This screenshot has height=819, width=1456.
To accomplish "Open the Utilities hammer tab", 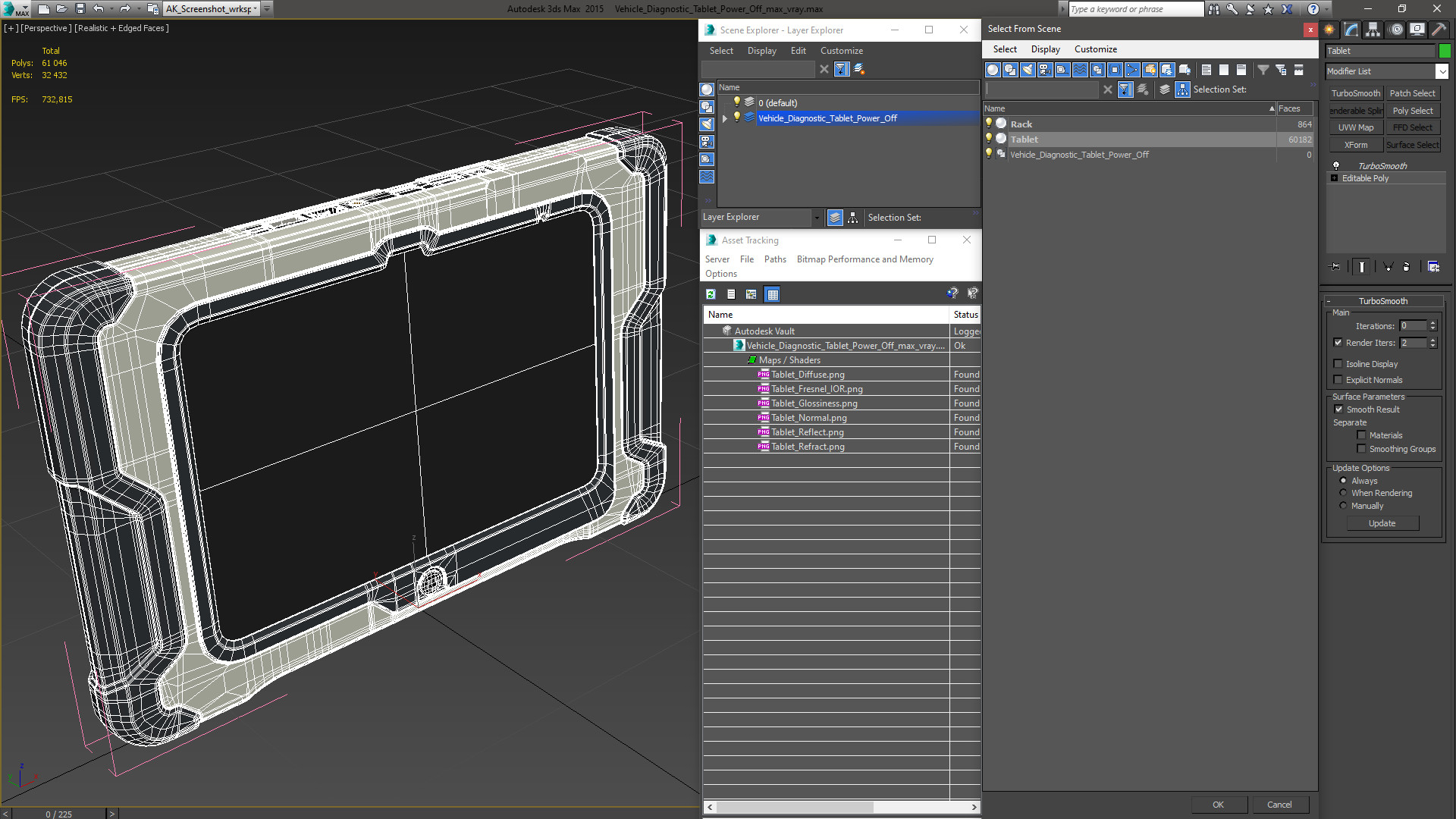I will [1439, 30].
